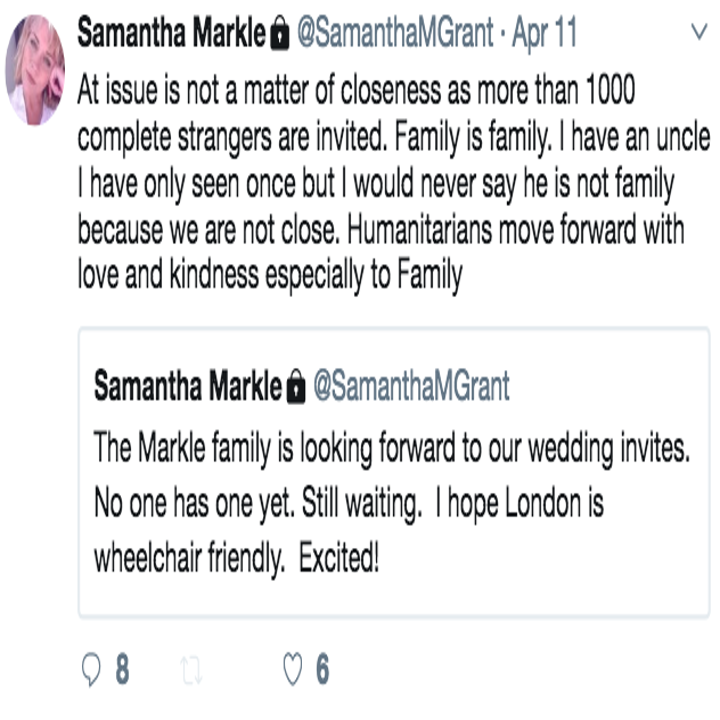Click the top Samantha Markle display name
720x720 pixels.
pyautogui.click(x=173, y=35)
